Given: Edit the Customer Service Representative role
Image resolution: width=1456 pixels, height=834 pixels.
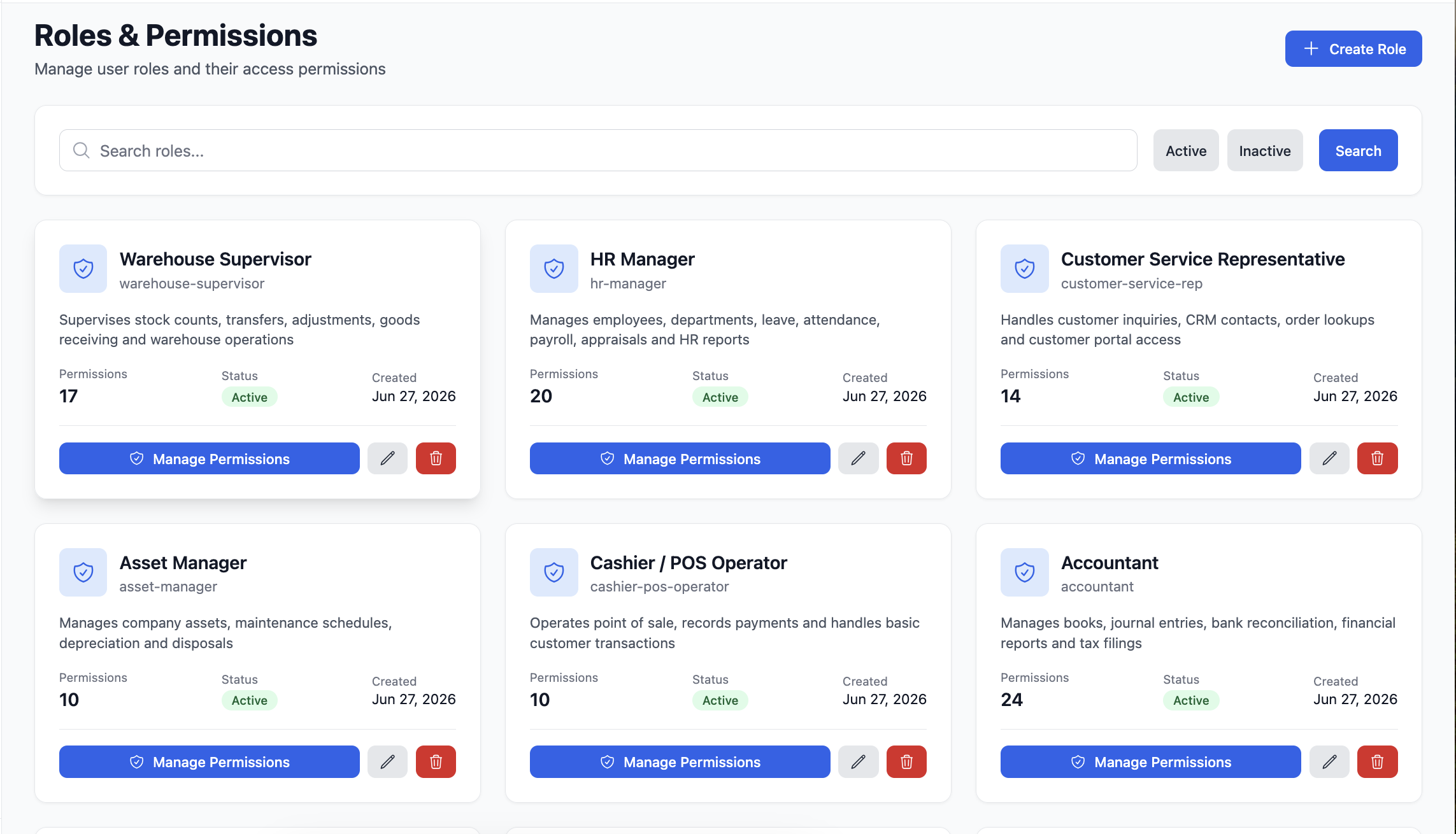Looking at the screenshot, I should [x=1329, y=458].
